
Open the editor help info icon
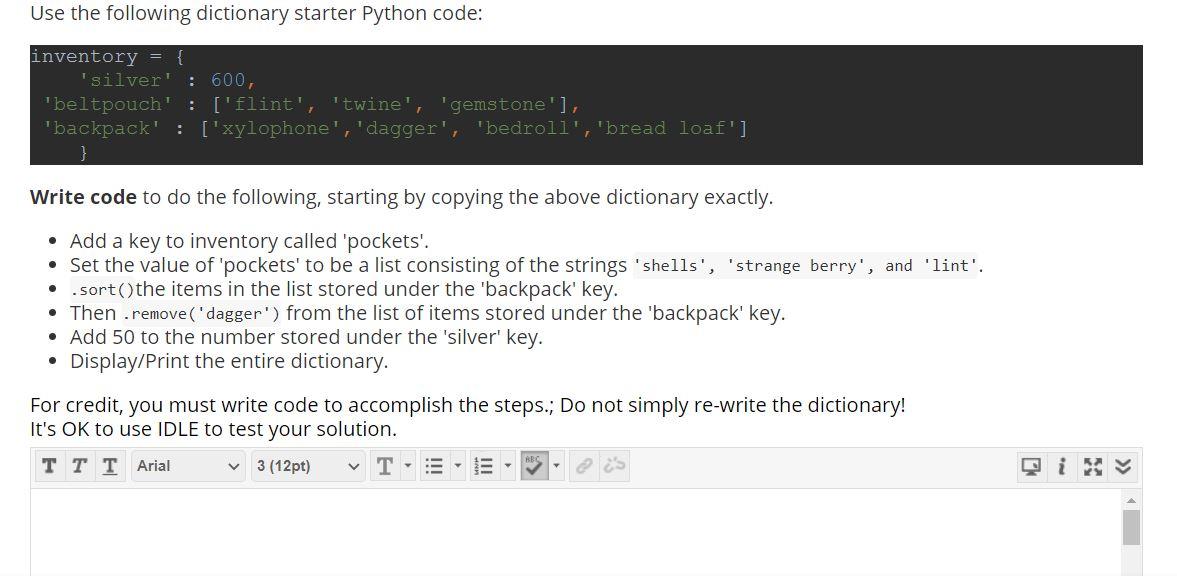pos(1061,466)
